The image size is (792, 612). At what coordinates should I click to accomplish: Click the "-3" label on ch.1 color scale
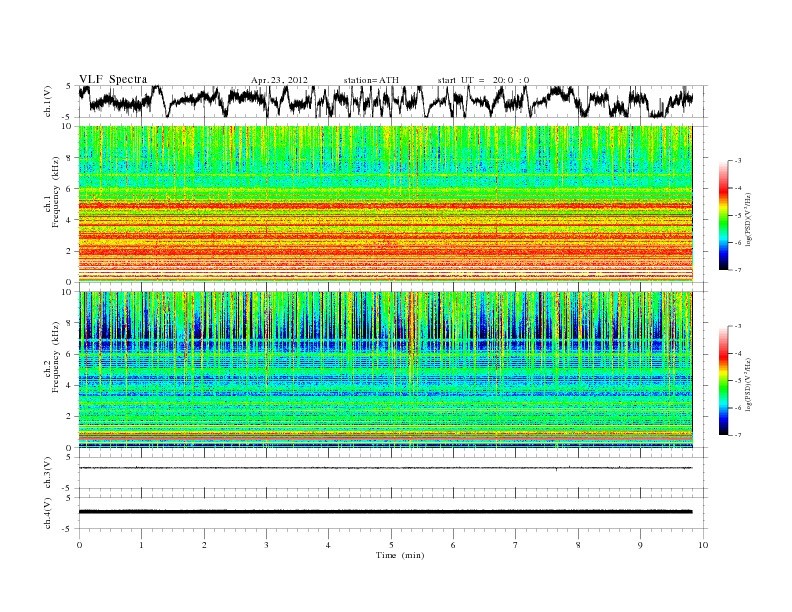pos(737,161)
